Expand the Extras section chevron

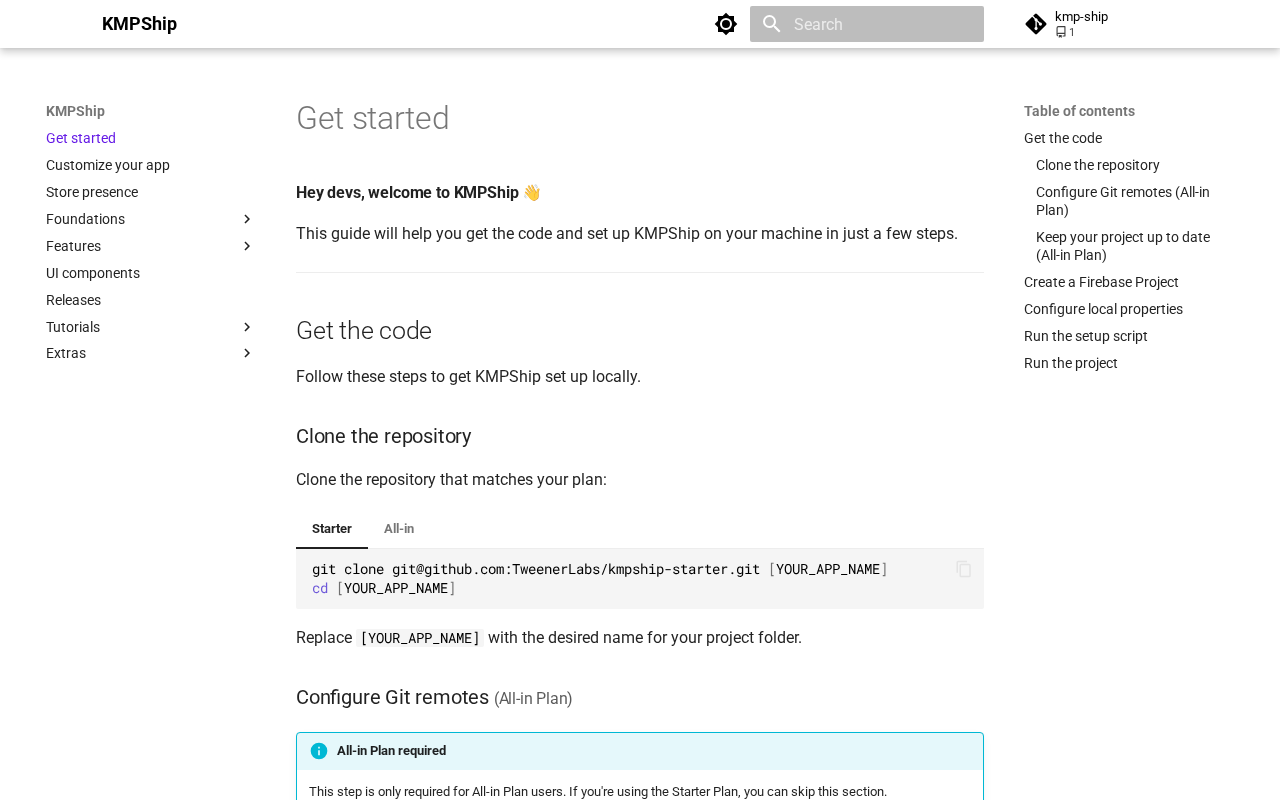pyautogui.click(x=247, y=353)
